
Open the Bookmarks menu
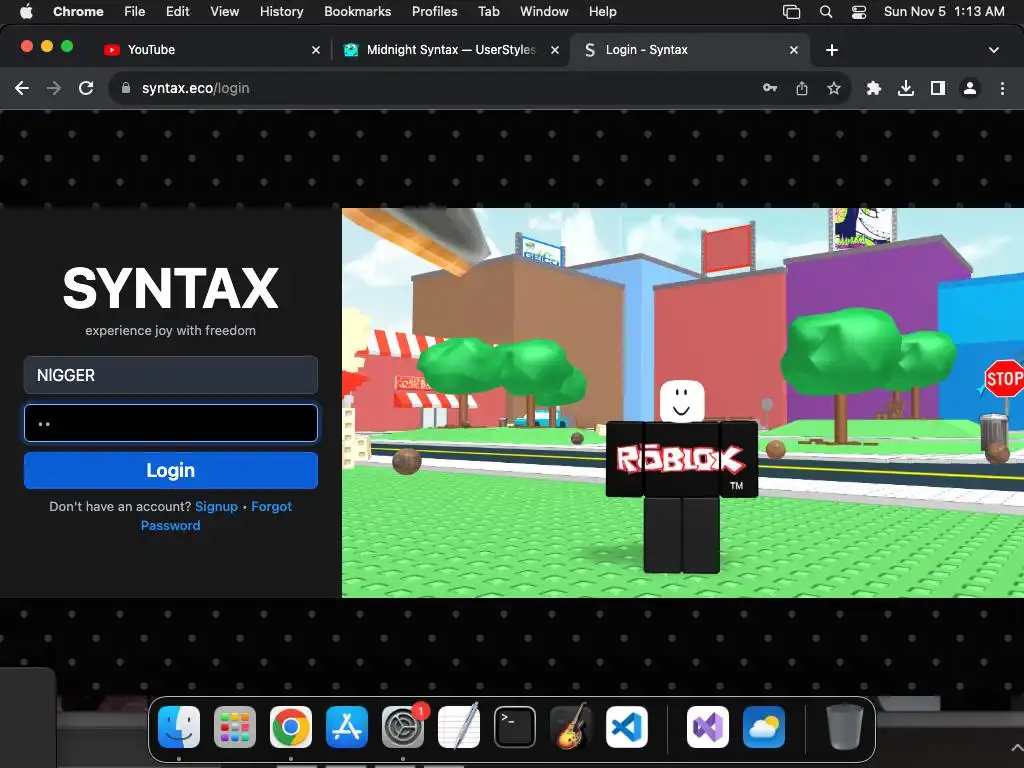pos(358,12)
